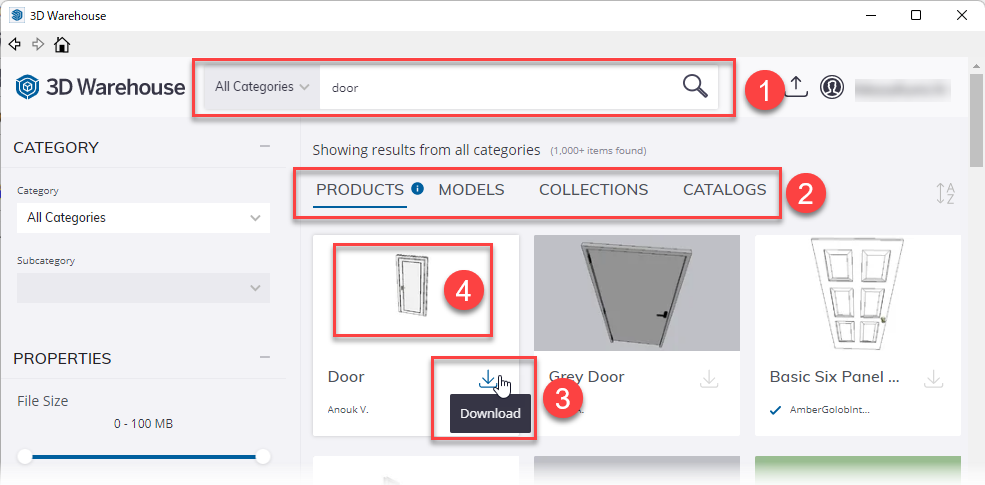
Task: Click the Home navigation icon
Action: (62, 44)
